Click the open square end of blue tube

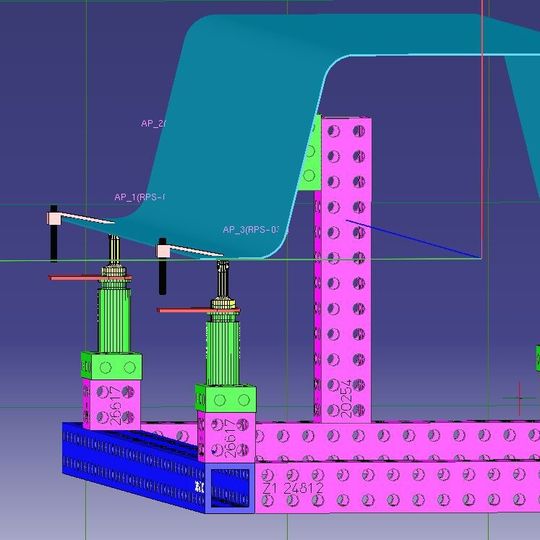[x=230, y=488]
